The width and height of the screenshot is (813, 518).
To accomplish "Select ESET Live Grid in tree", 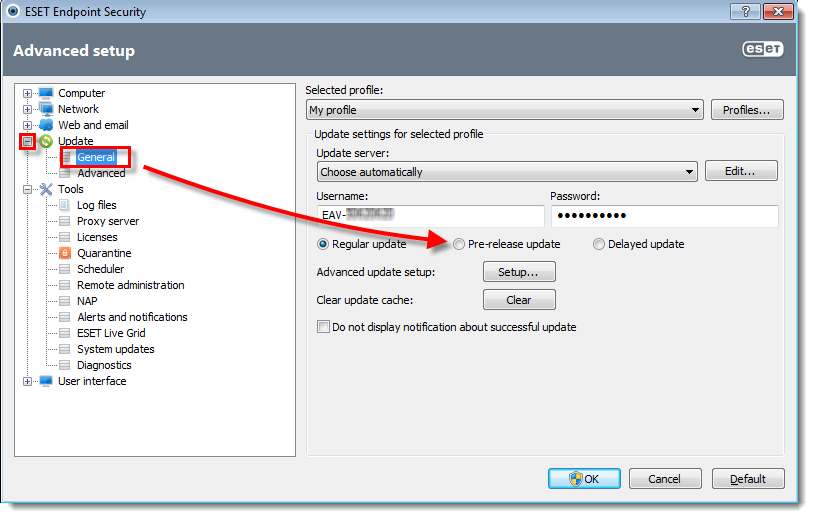I will (111, 333).
